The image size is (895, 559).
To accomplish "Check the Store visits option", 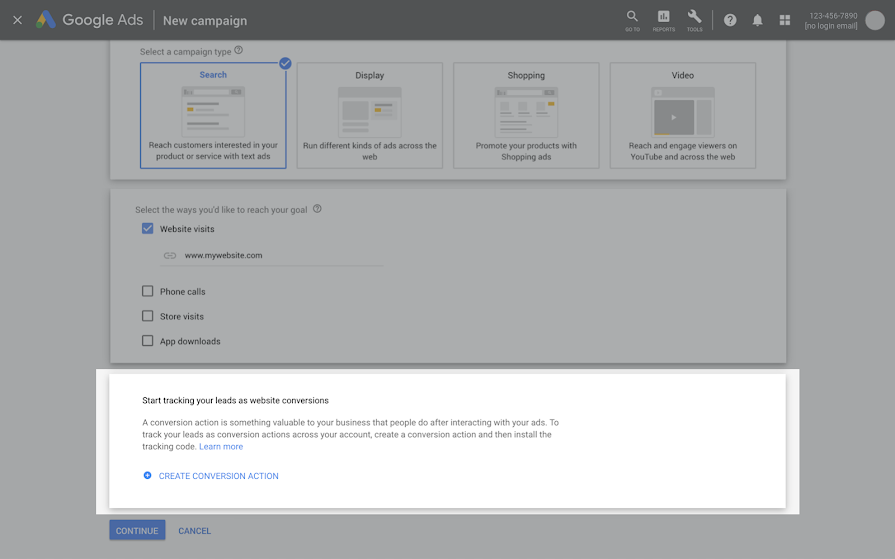I will 148,316.
